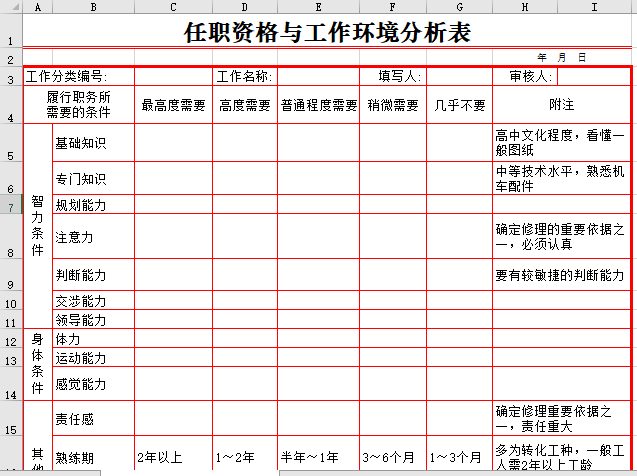Click the 半年～1年 cell

click(318, 457)
